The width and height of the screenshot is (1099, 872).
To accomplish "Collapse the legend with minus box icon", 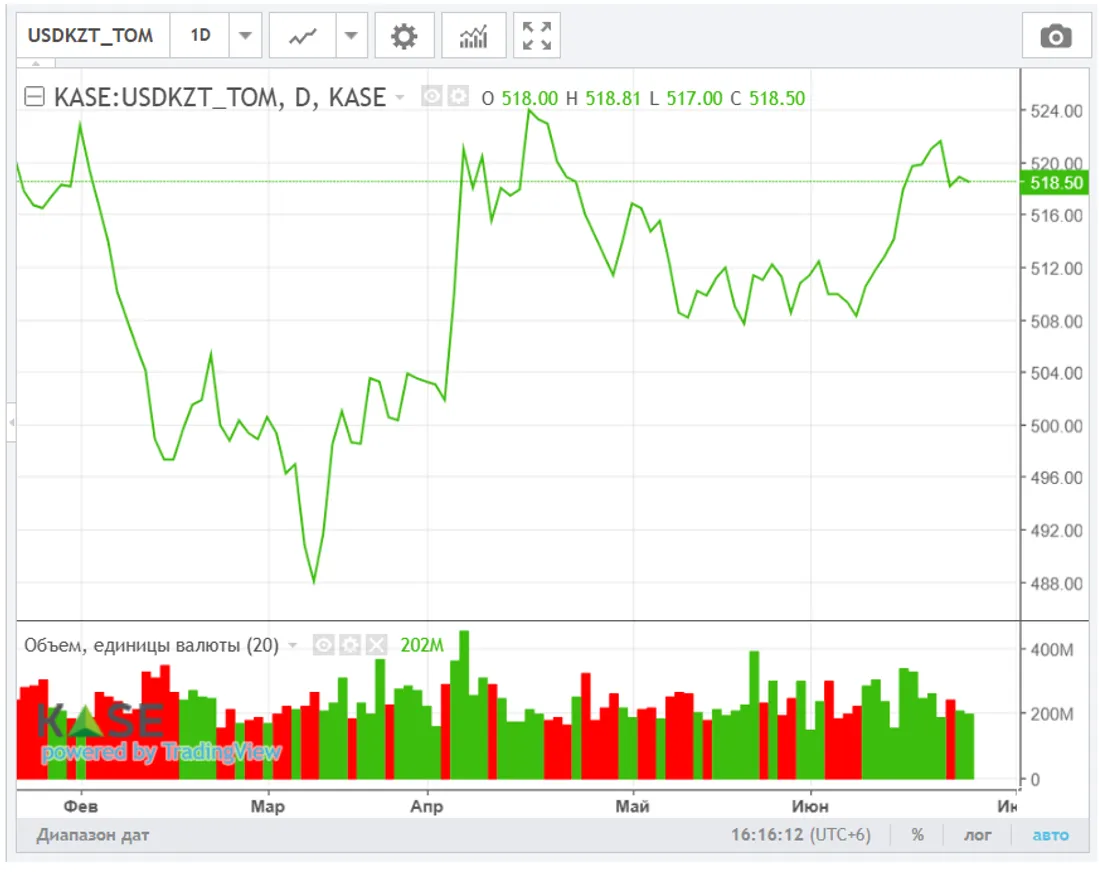I will 35,97.
